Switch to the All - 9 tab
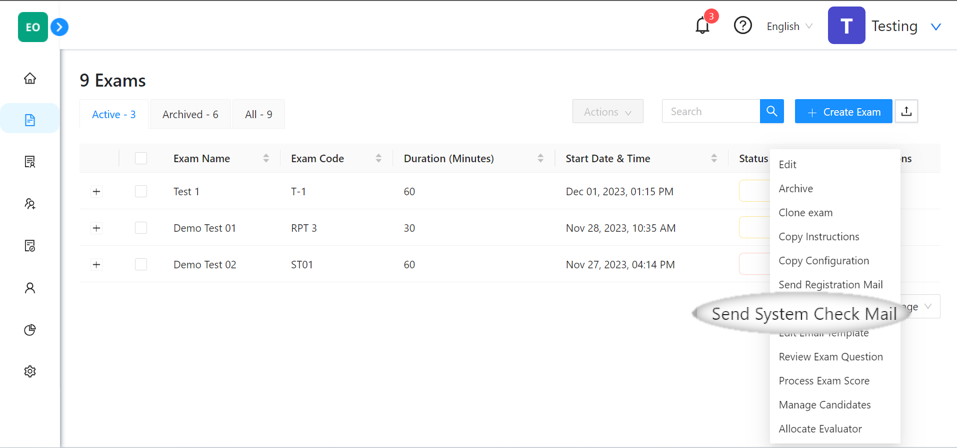Screen dimensions: 957x448 (x=259, y=114)
